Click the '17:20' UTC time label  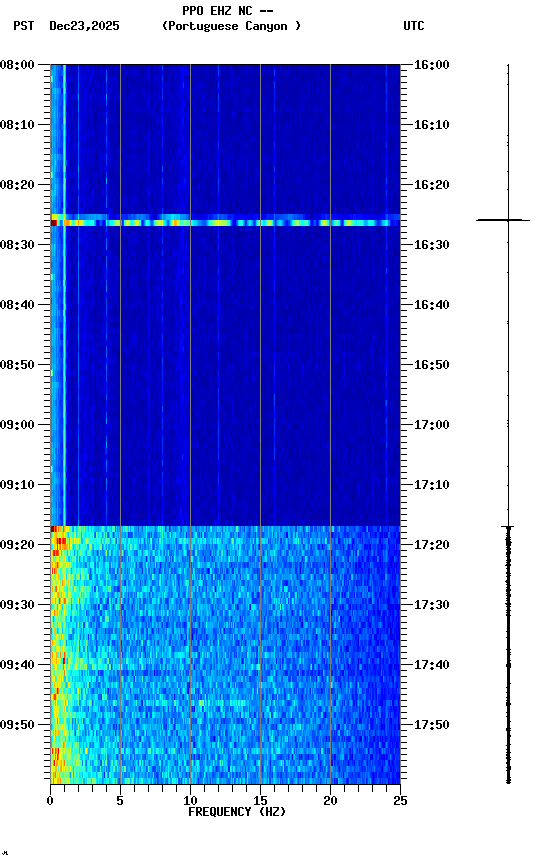click(x=432, y=546)
